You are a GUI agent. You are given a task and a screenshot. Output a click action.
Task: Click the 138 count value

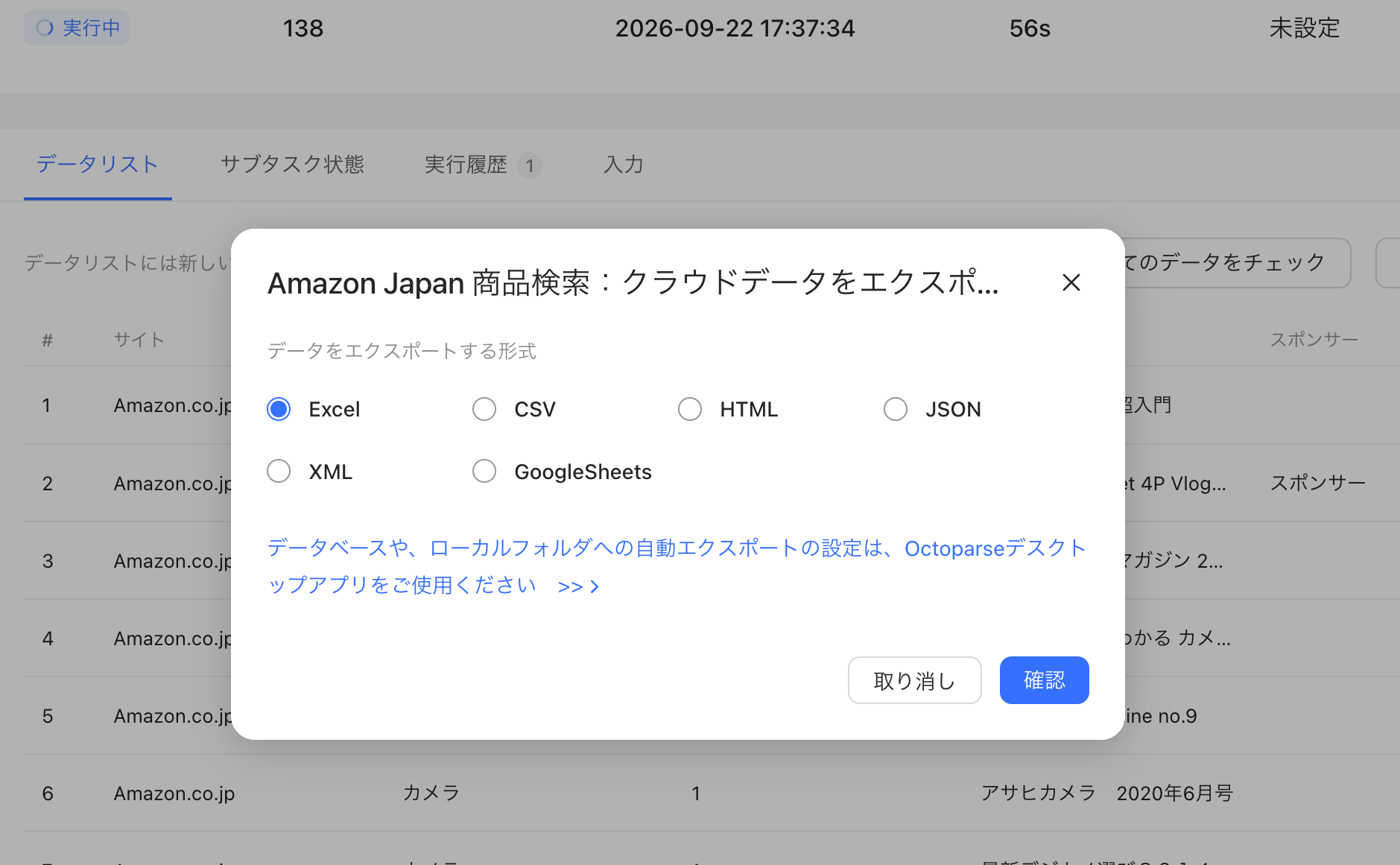tap(303, 28)
